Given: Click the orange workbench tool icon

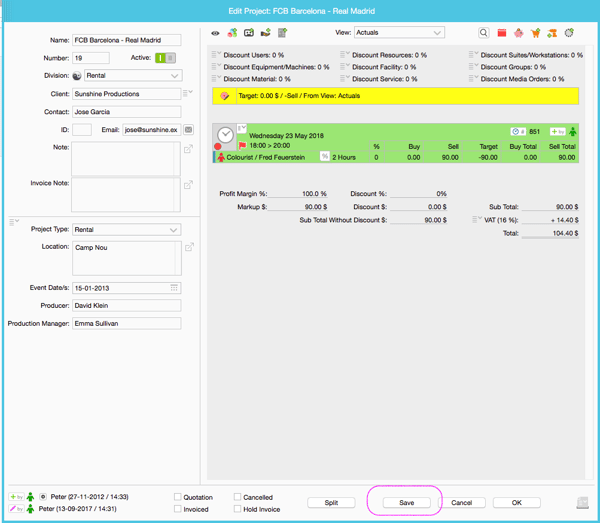Looking at the screenshot, I should [552, 33].
